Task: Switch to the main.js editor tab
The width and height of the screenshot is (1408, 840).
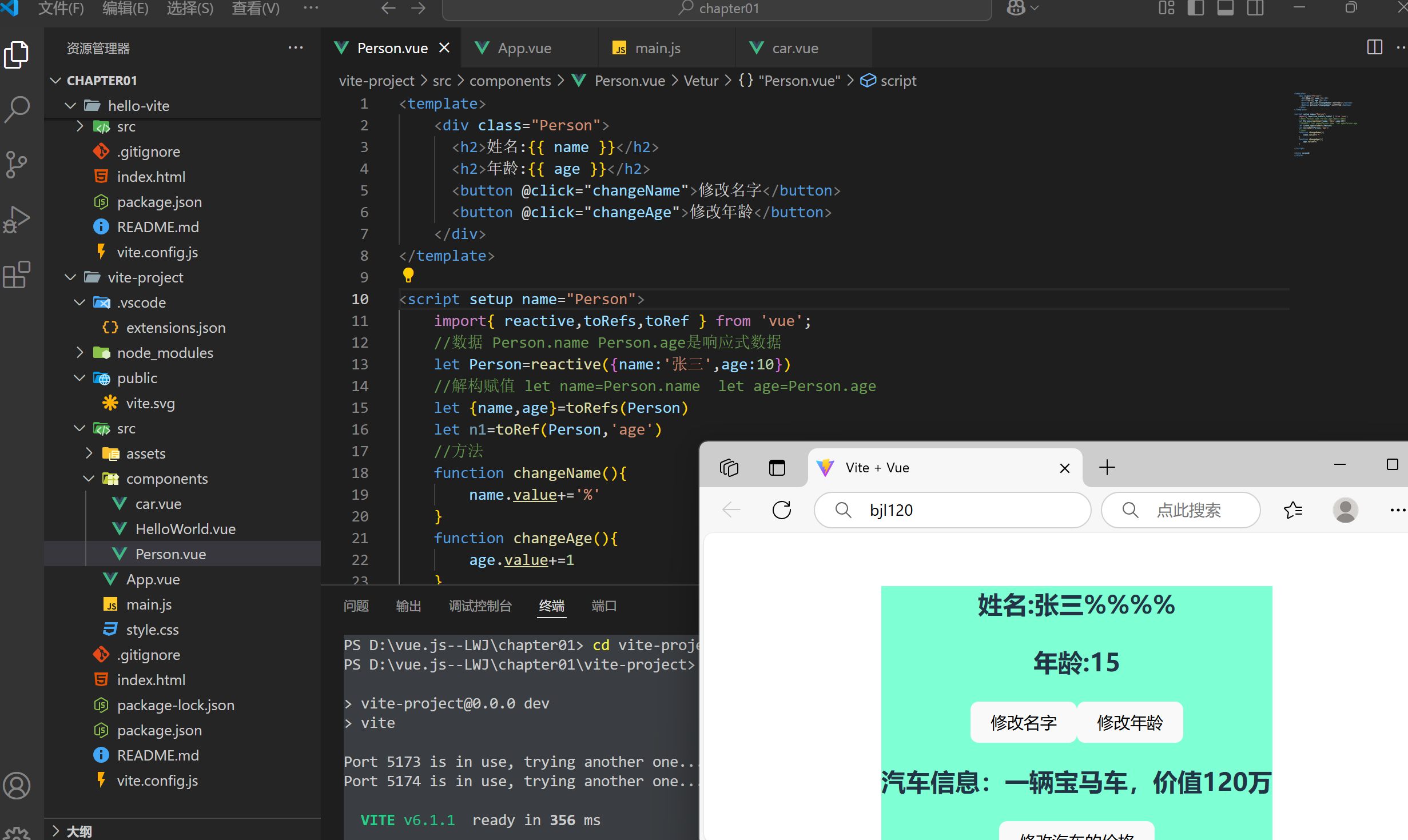Action: (x=666, y=48)
